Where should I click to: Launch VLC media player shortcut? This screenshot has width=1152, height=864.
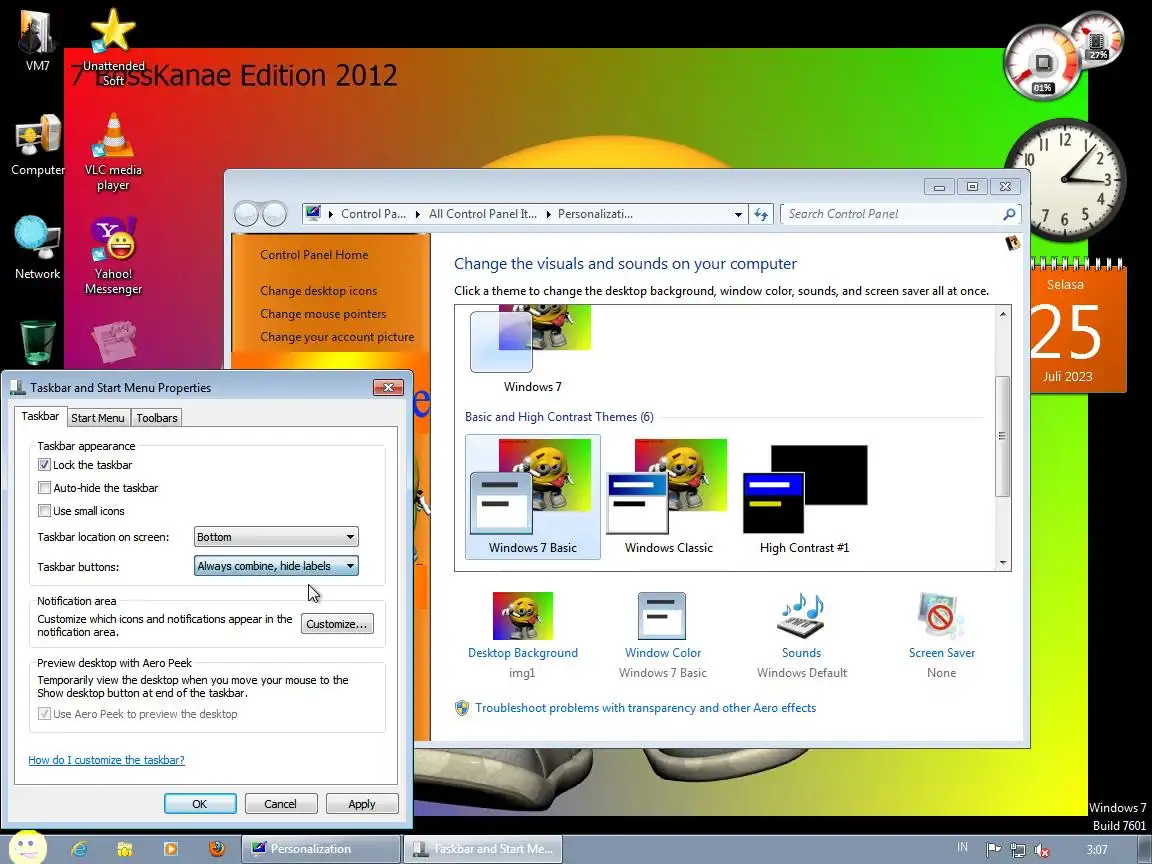(113, 153)
